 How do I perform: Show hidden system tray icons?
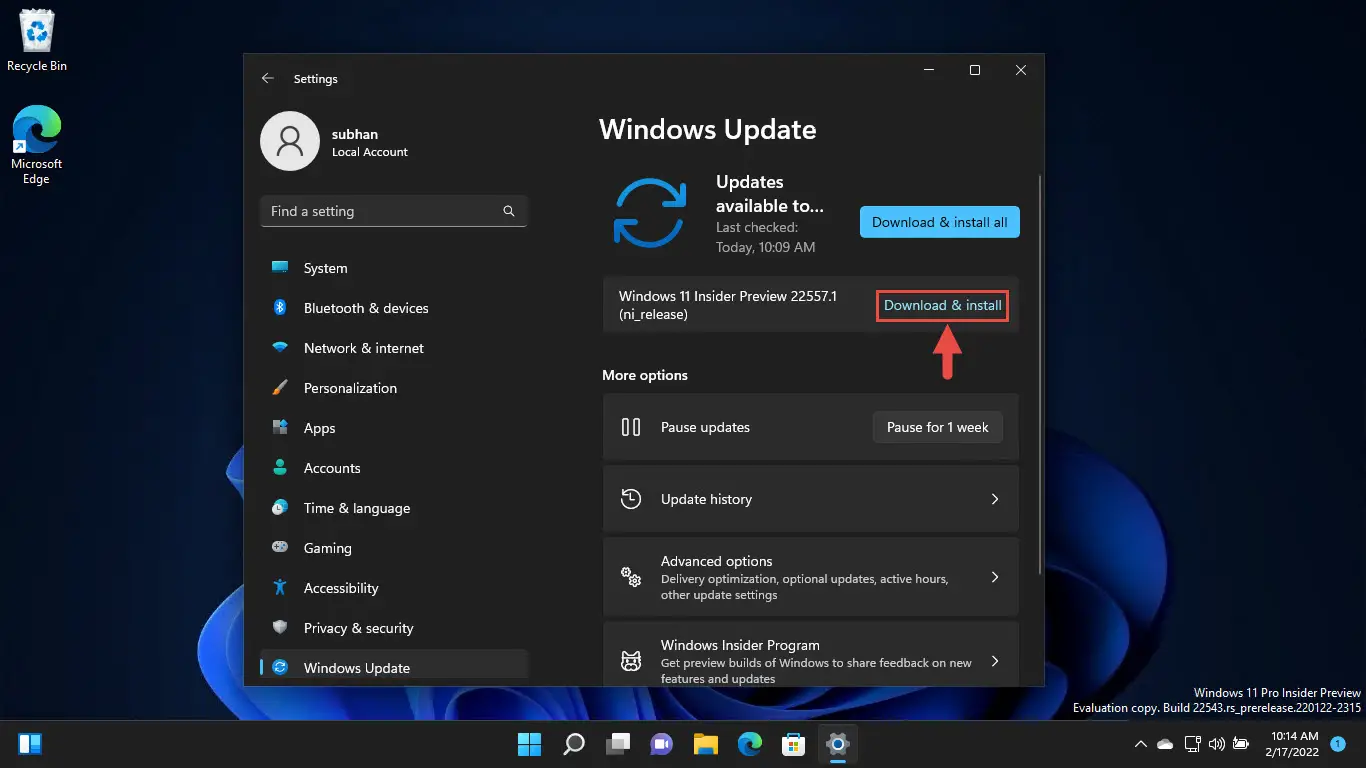point(1140,744)
